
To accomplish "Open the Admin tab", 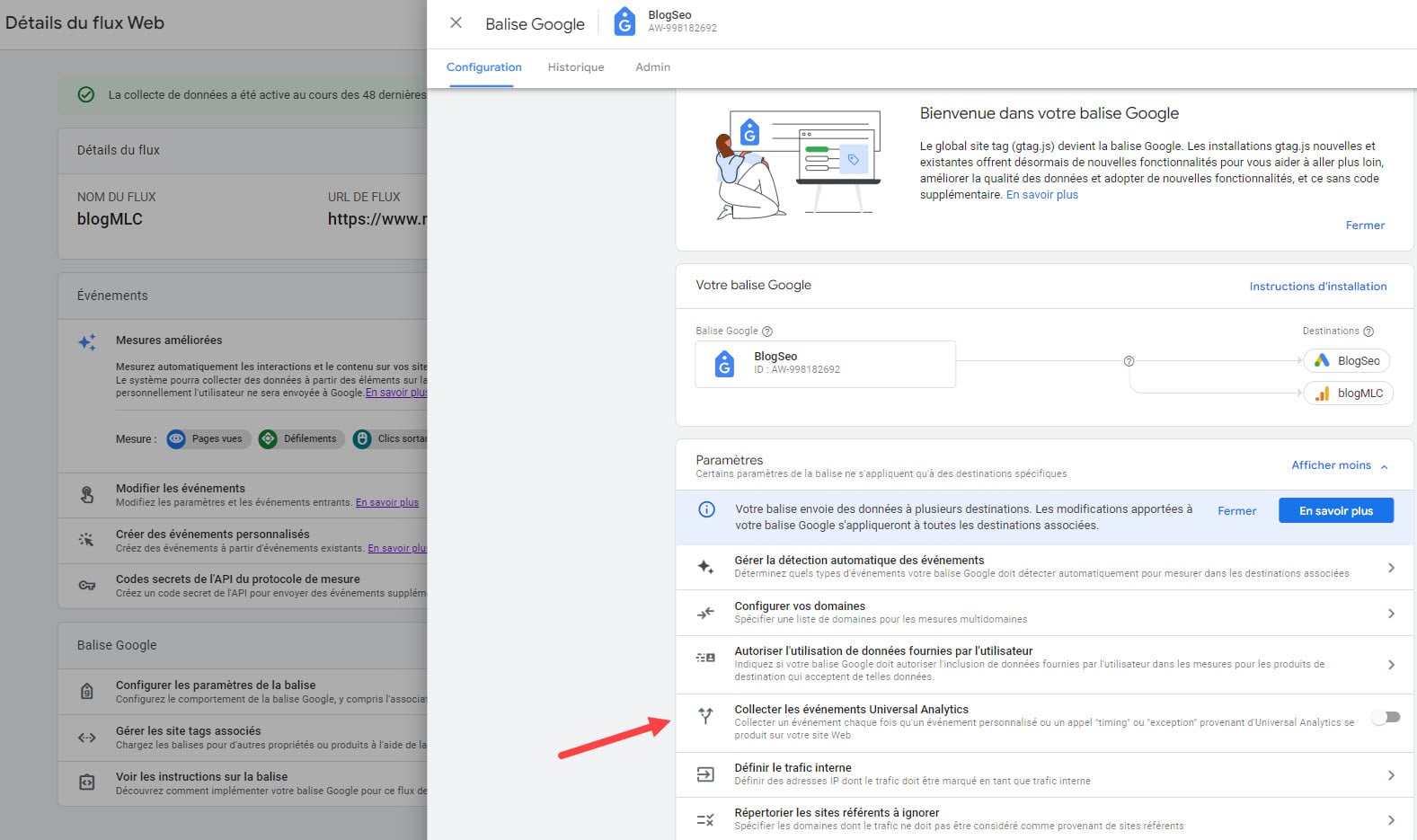I will [x=652, y=67].
